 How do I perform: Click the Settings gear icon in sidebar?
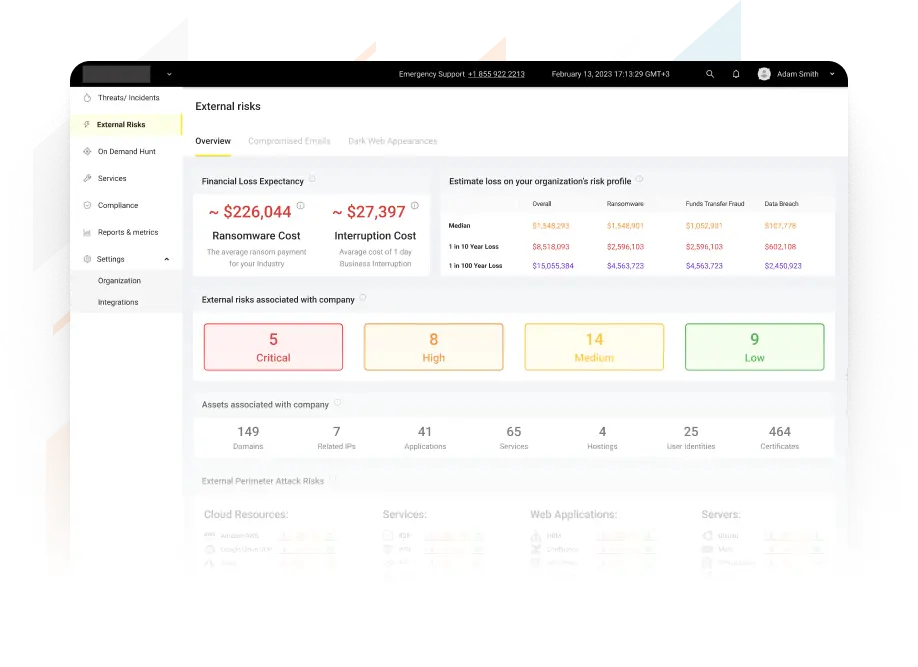[87, 259]
